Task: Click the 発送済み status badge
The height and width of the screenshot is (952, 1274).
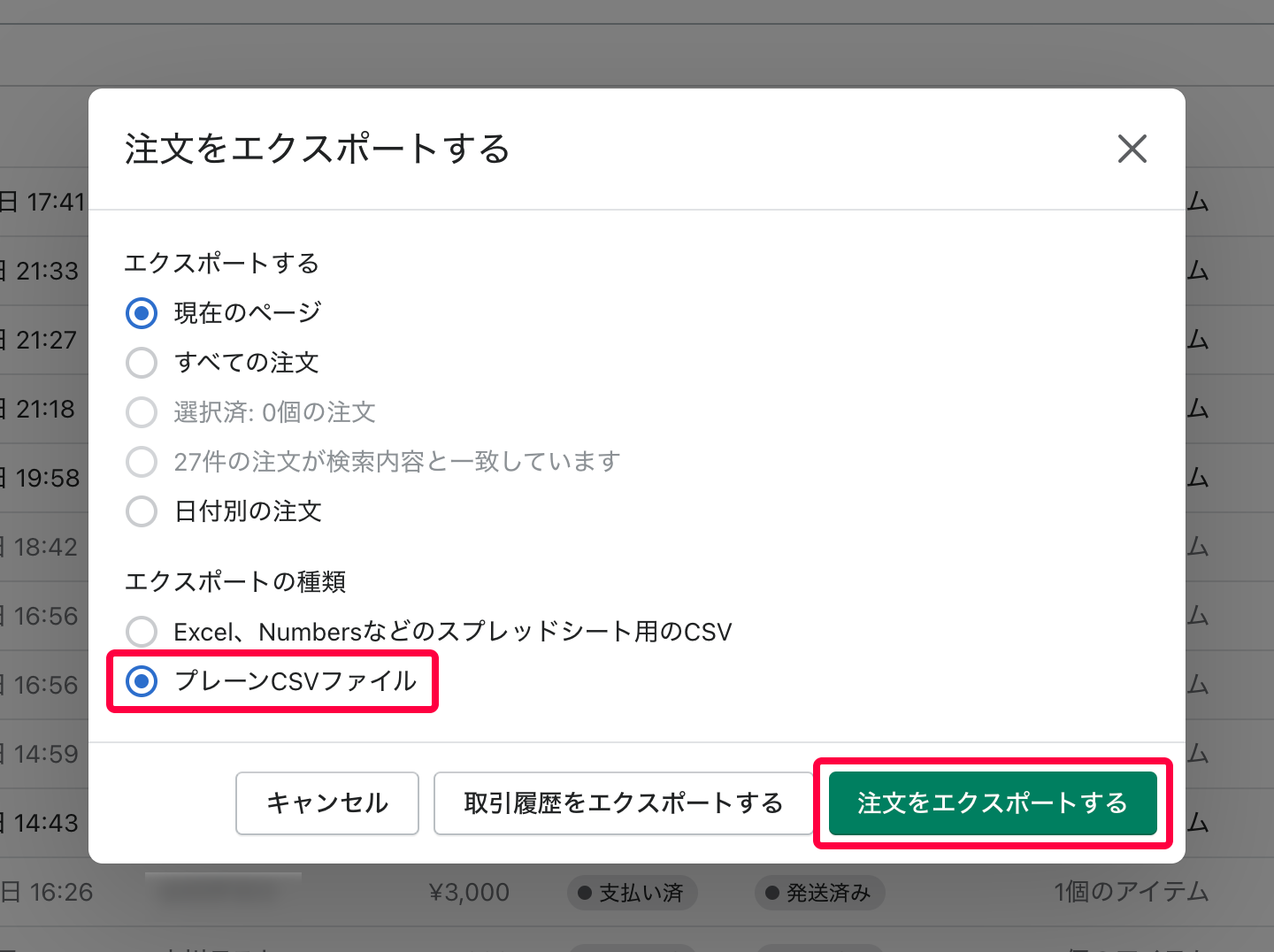Action: coord(819,893)
